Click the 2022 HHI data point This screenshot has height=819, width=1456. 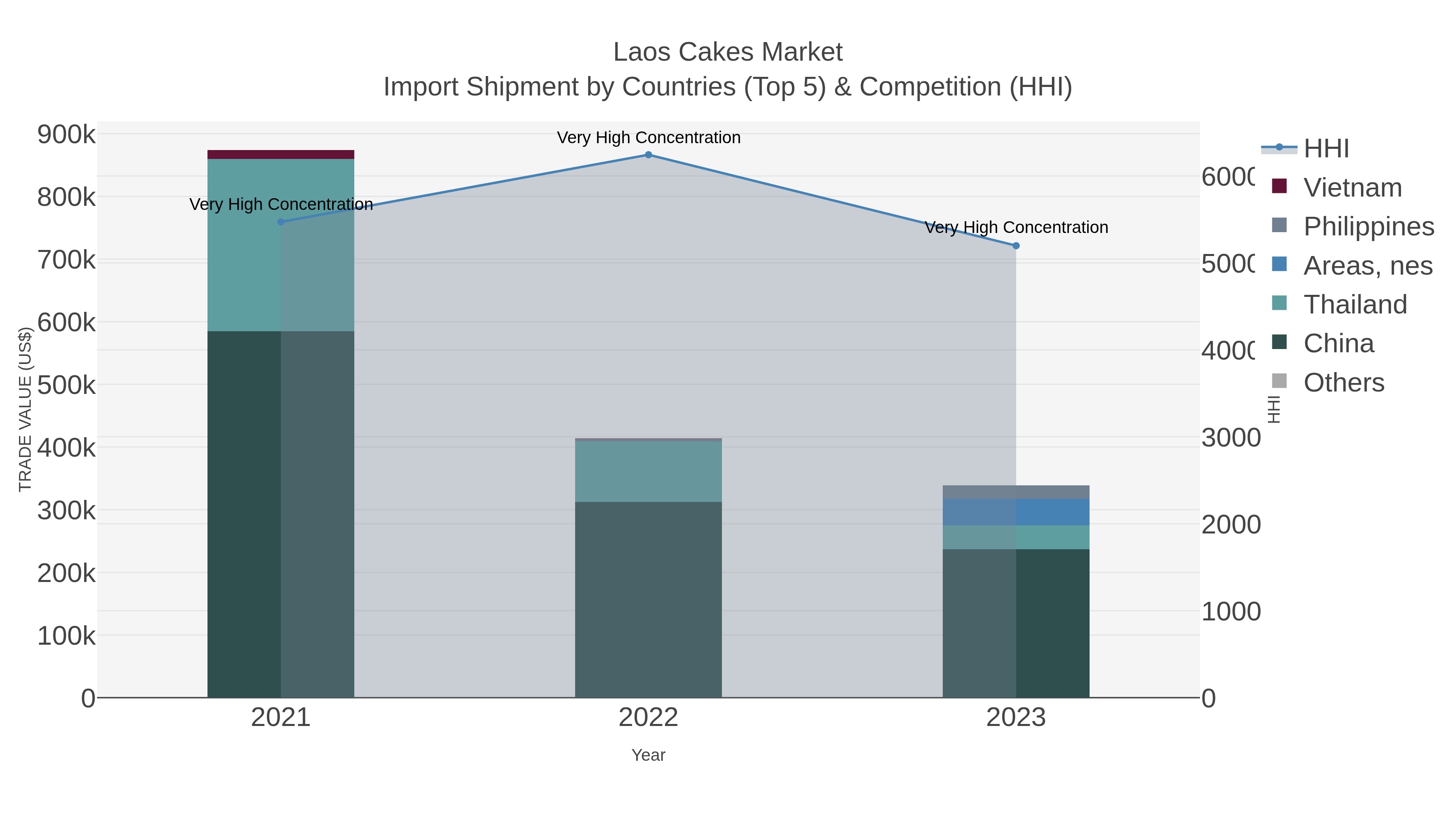tap(648, 155)
